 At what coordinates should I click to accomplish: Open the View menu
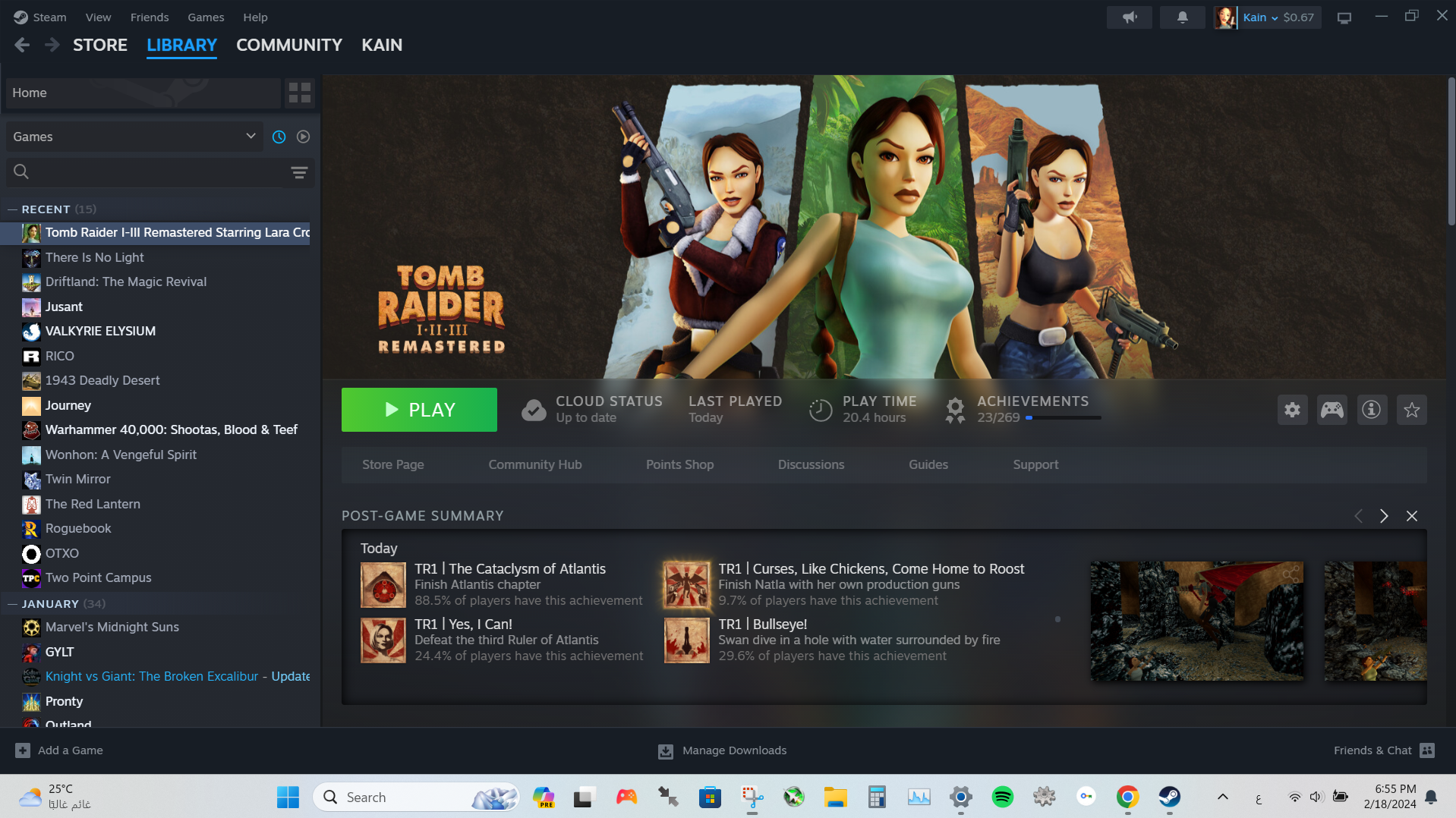pos(98,17)
